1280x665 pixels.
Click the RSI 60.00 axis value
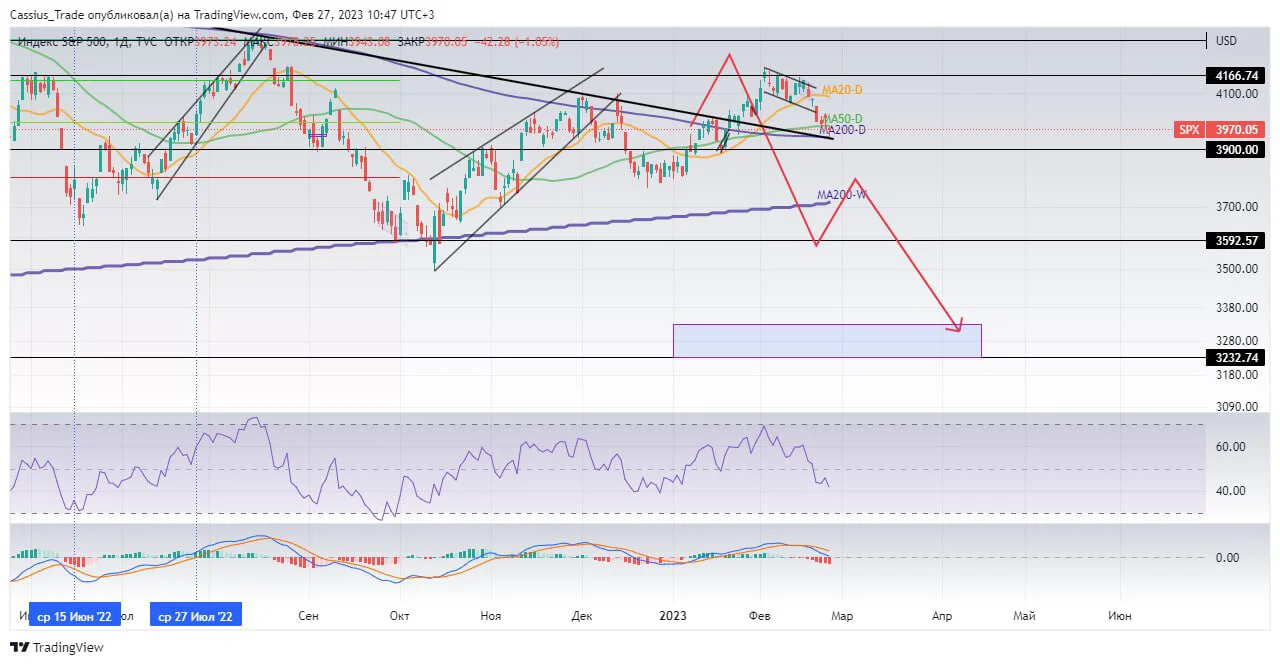(1229, 447)
